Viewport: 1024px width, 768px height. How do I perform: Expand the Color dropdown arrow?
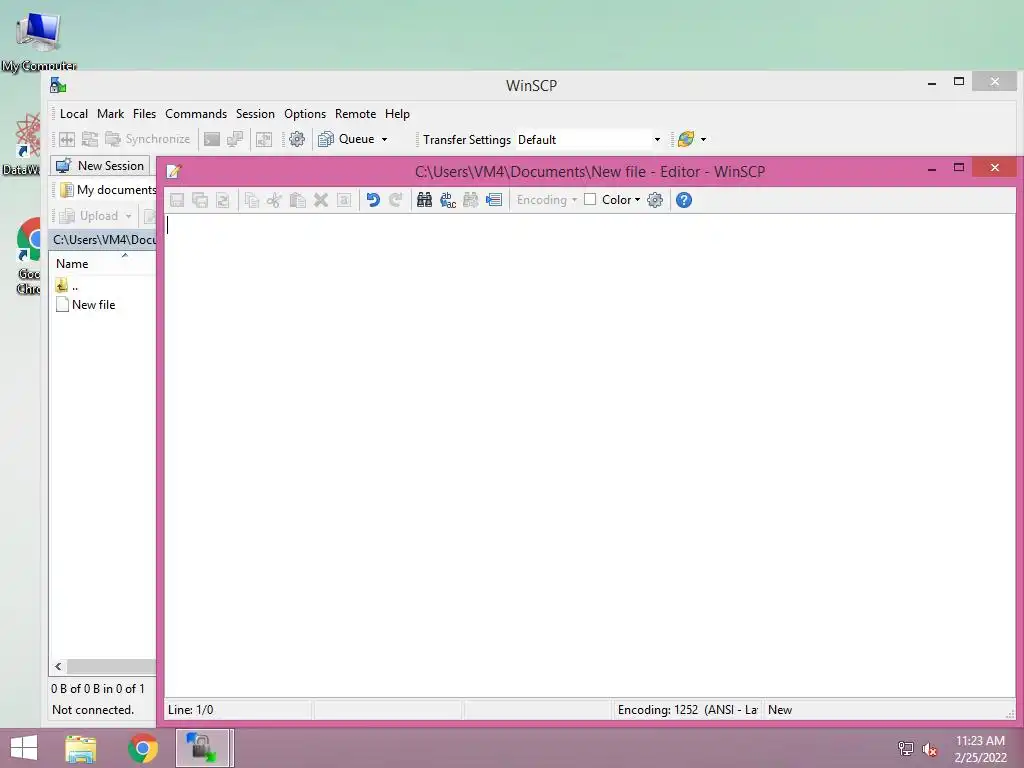[637, 200]
